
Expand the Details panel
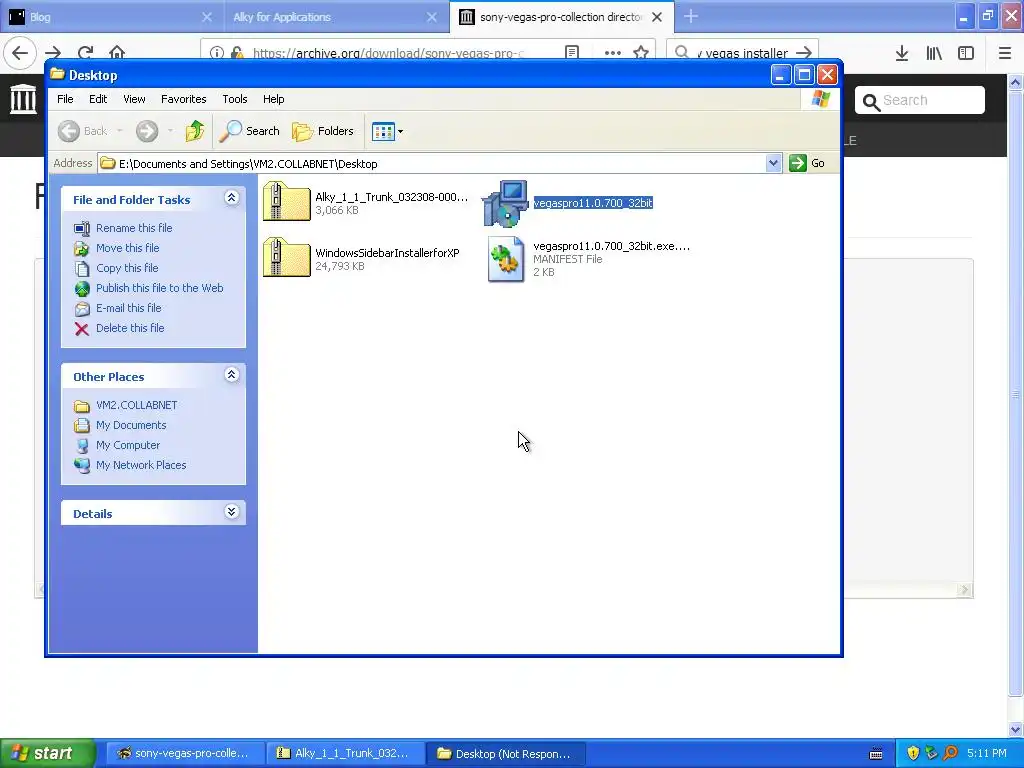coord(231,512)
